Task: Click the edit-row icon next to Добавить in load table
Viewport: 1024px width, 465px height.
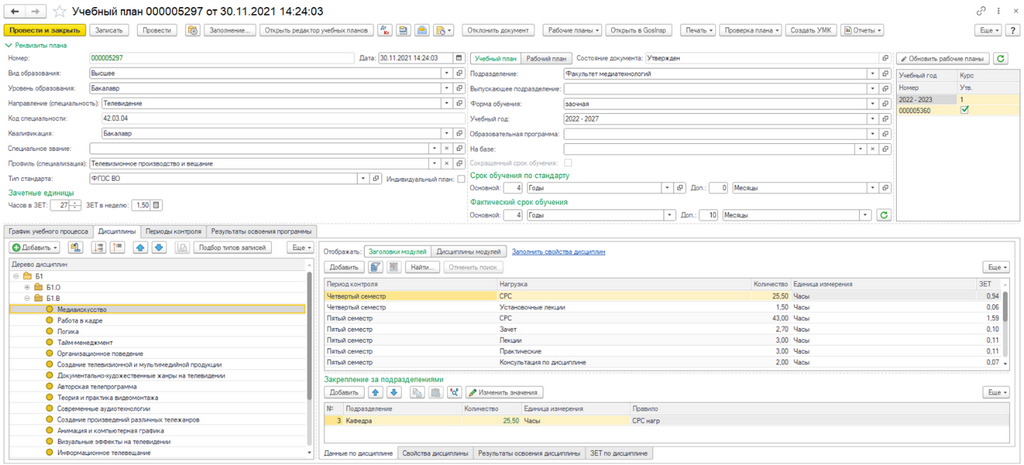Action: pos(376,267)
